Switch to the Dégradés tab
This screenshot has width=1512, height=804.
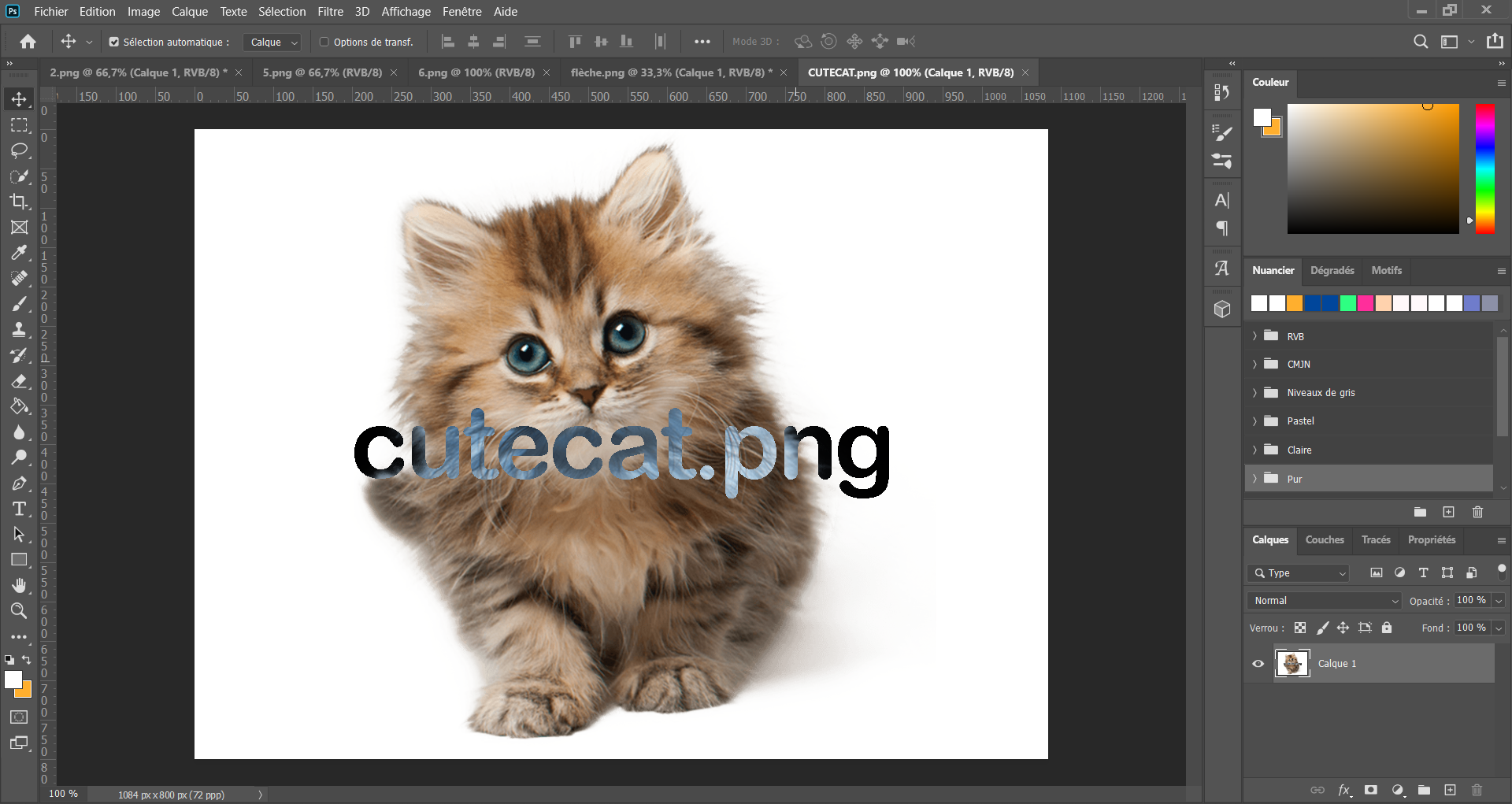(x=1332, y=270)
